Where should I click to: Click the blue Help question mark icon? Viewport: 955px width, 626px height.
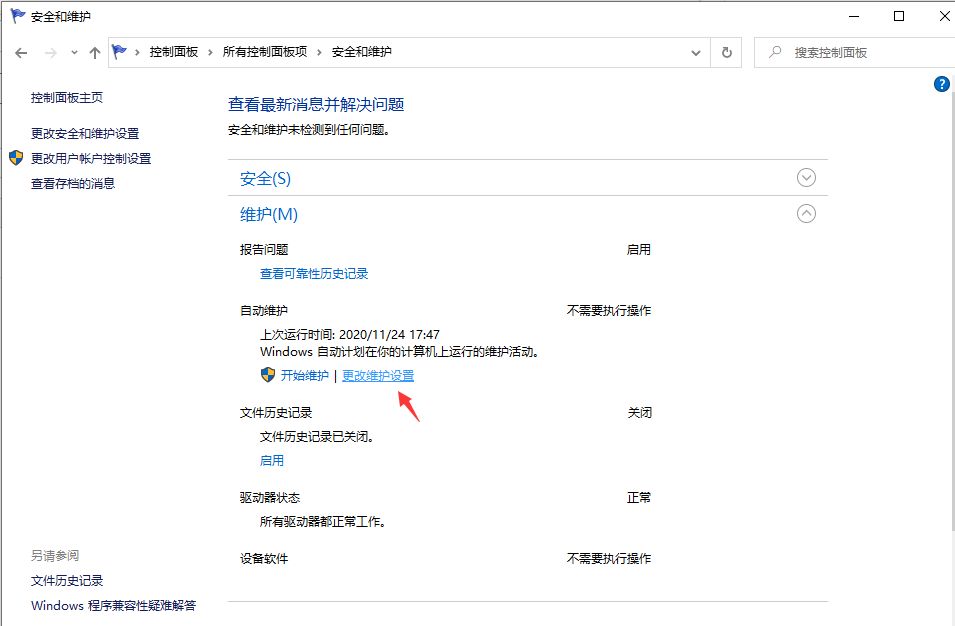point(941,84)
